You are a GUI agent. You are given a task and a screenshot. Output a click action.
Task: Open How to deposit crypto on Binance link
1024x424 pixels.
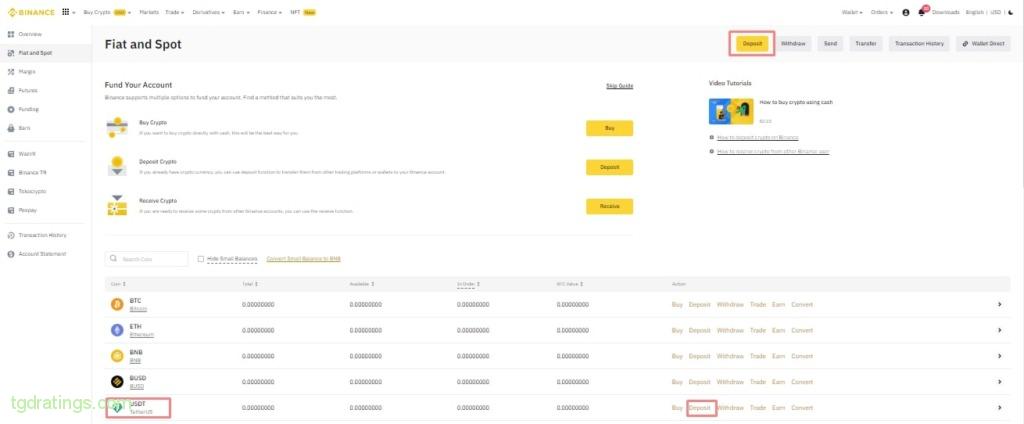[x=758, y=138]
